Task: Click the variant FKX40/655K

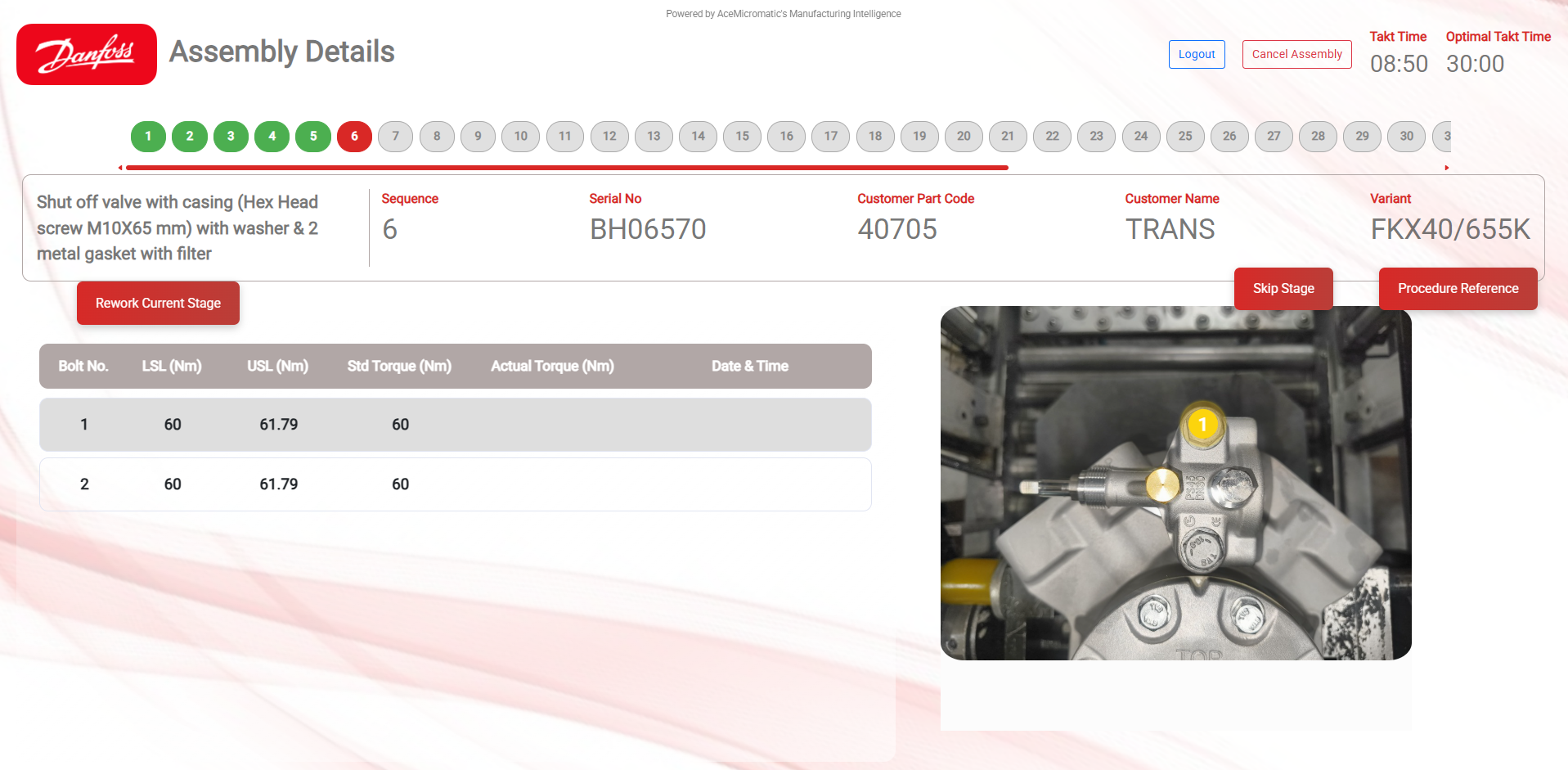Action: (1450, 229)
